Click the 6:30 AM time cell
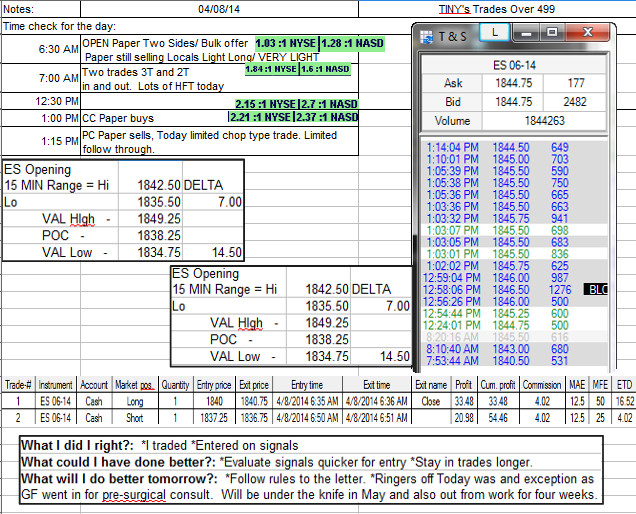The image size is (636, 514). pyautogui.click(x=41, y=49)
